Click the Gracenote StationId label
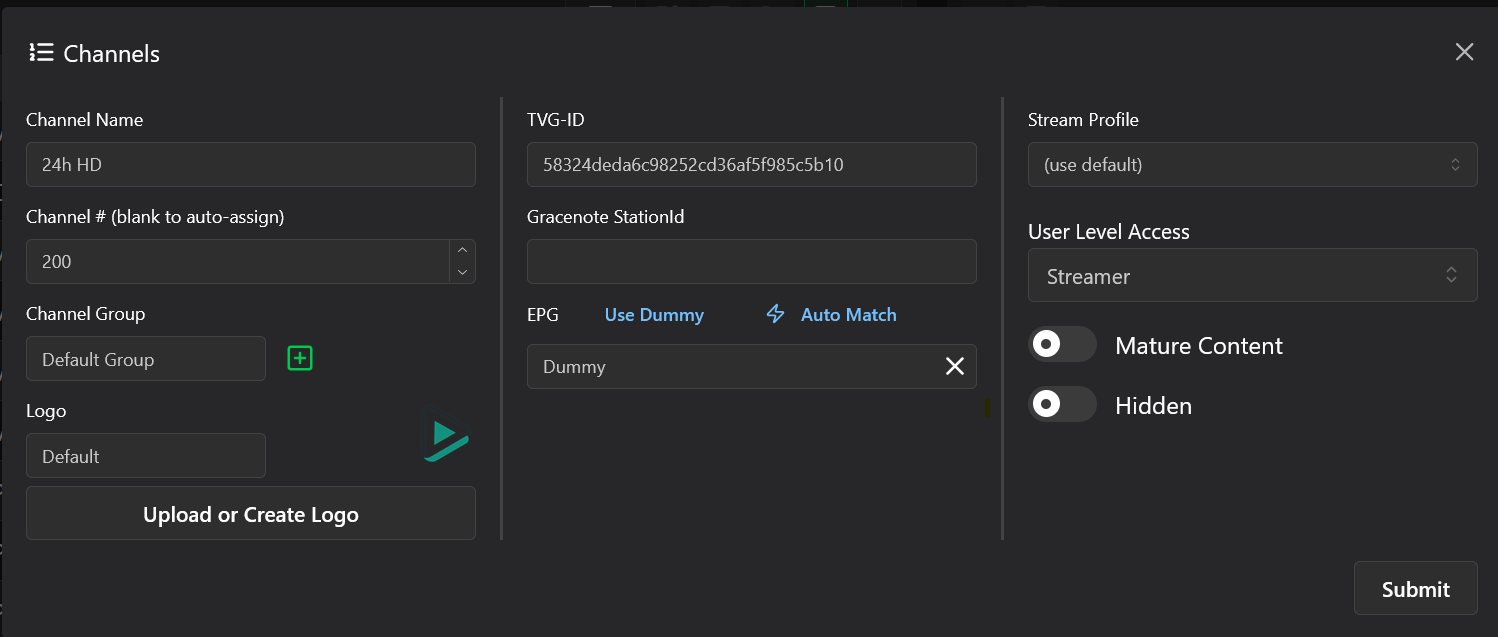Viewport: 1498px width, 637px height. point(606,217)
